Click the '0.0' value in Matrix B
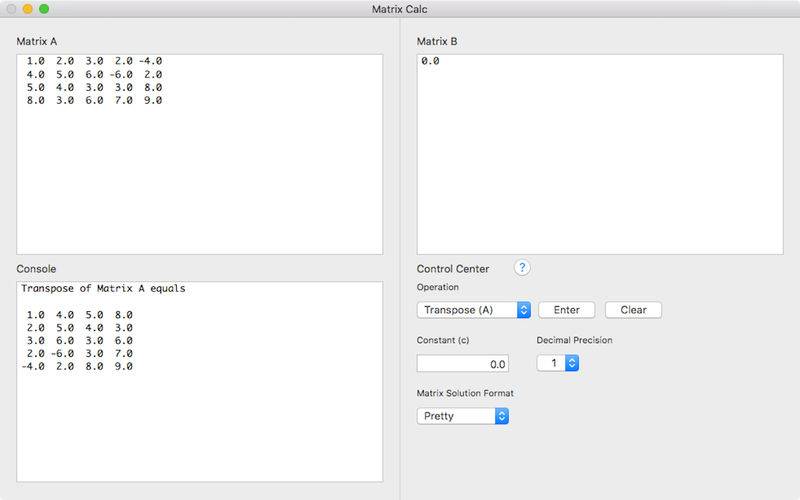The width and height of the screenshot is (800, 500). pos(430,61)
